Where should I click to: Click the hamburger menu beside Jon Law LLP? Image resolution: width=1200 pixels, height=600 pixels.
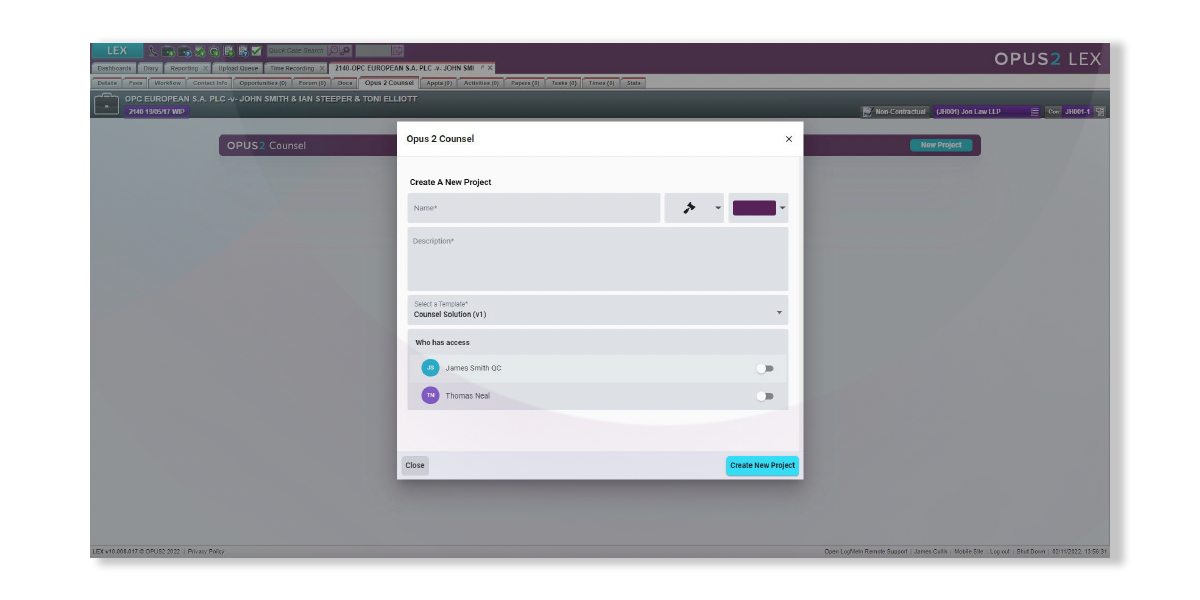pyautogui.click(x=1035, y=111)
